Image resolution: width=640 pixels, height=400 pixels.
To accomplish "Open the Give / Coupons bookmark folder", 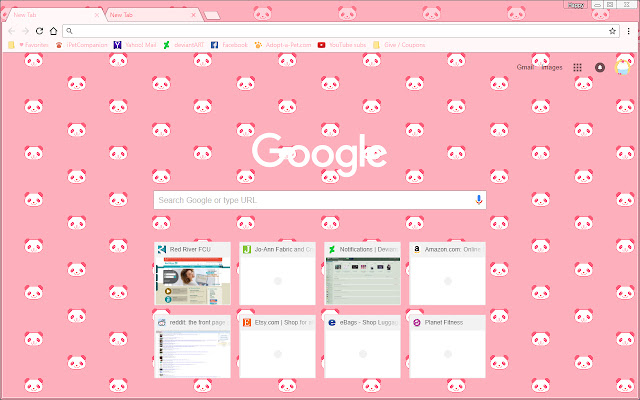I will [399, 45].
